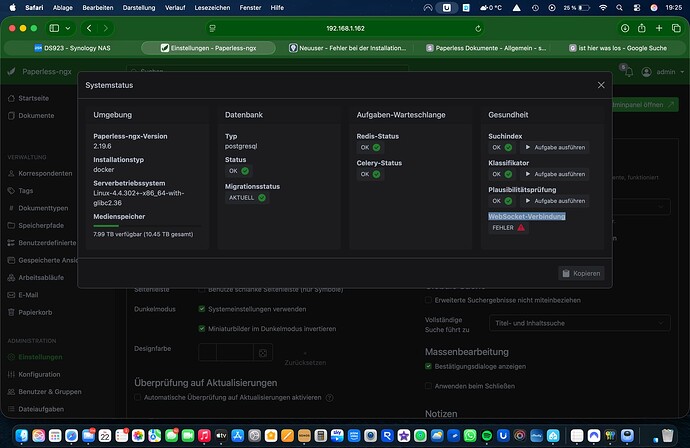Toggle Miniaturbilder im Dunkelmodus invertieren checkbox
690x448 pixels.
pyautogui.click(x=202, y=329)
